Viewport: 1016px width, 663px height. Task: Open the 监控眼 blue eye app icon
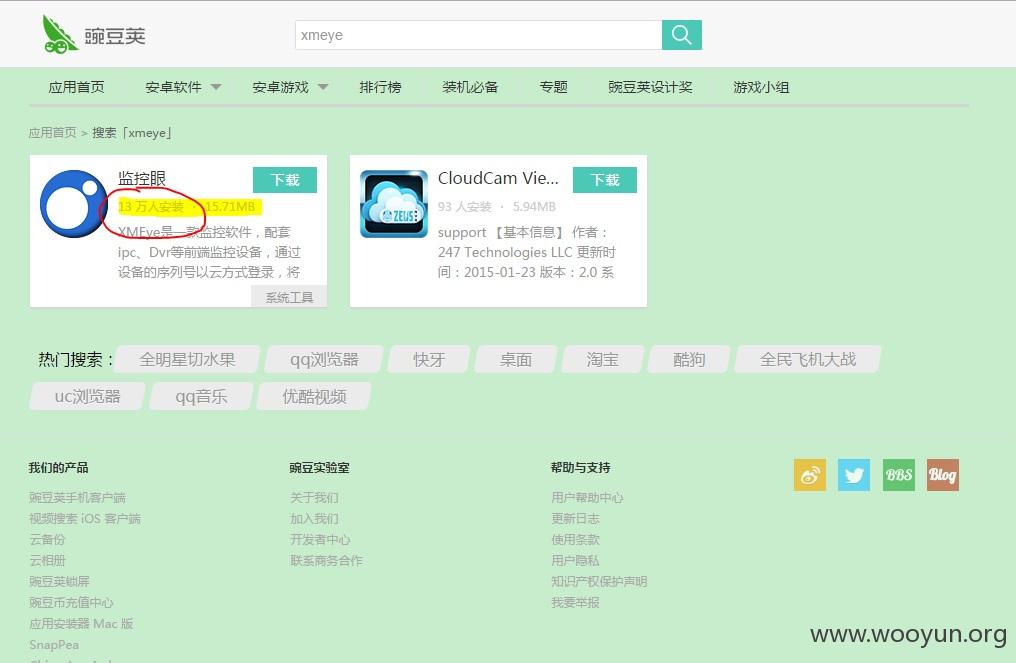click(x=74, y=204)
